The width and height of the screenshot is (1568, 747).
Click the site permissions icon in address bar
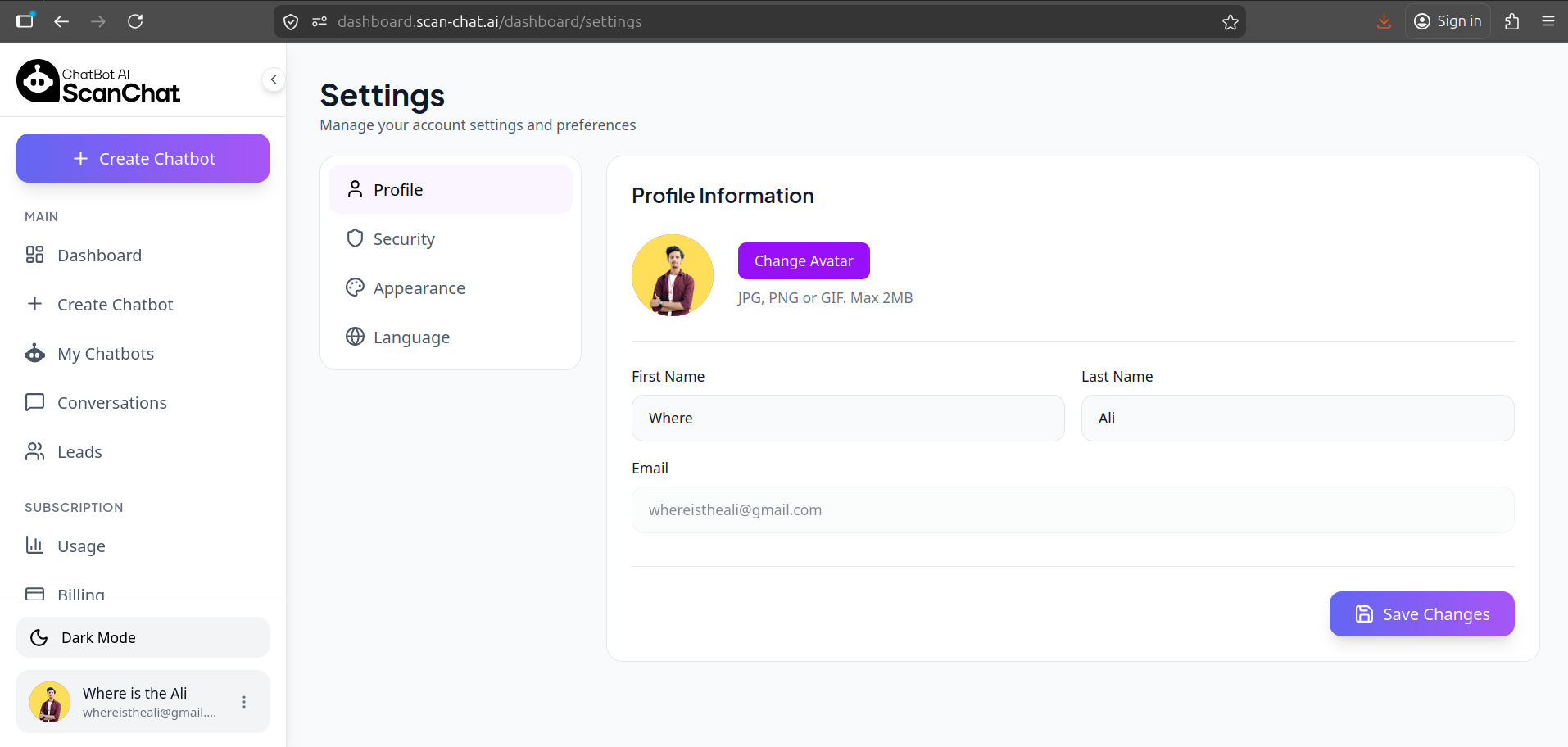[319, 22]
